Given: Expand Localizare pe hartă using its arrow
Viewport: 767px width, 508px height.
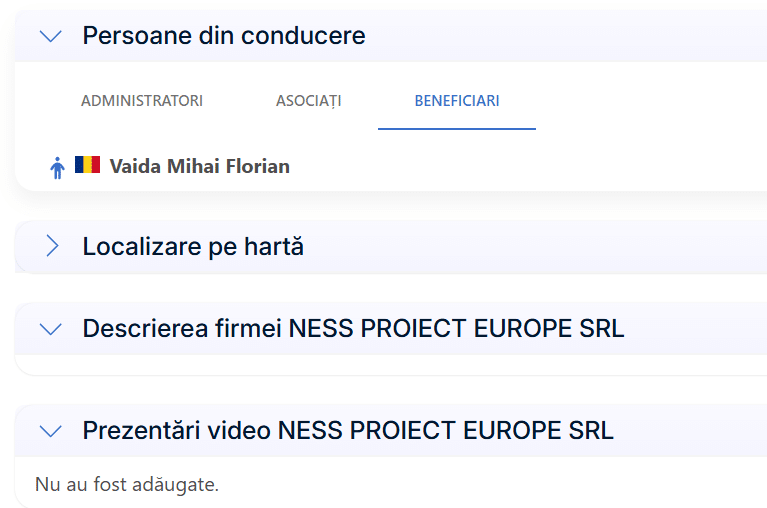Looking at the screenshot, I should pyautogui.click(x=52, y=246).
